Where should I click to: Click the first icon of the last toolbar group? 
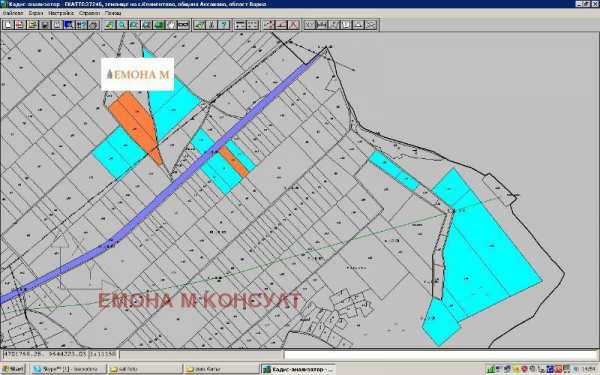coord(309,25)
